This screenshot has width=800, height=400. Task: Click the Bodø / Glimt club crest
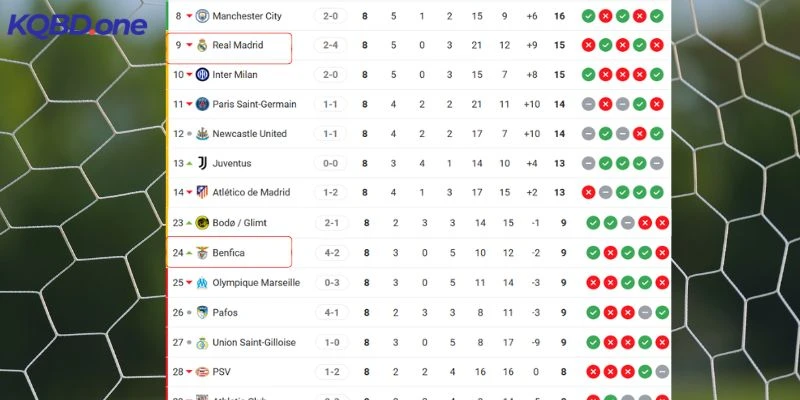click(x=202, y=223)
